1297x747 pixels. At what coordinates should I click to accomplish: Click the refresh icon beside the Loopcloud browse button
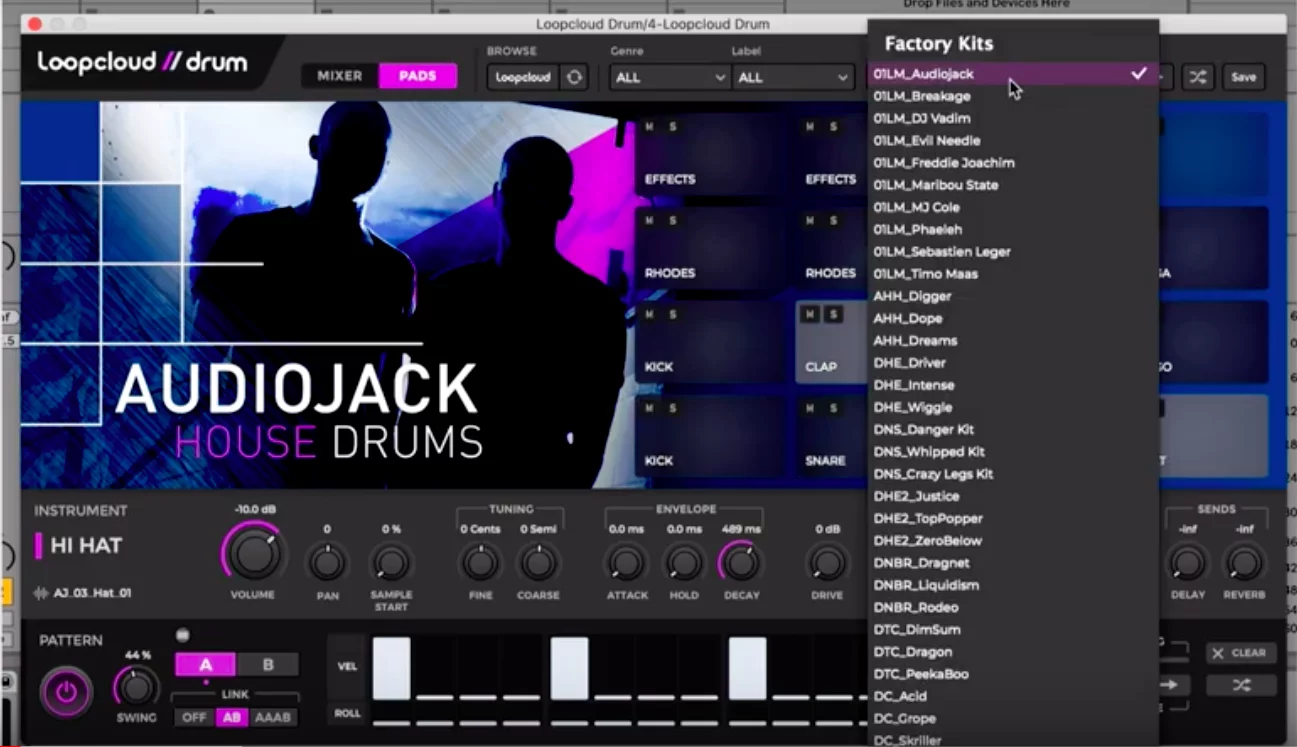574,77
